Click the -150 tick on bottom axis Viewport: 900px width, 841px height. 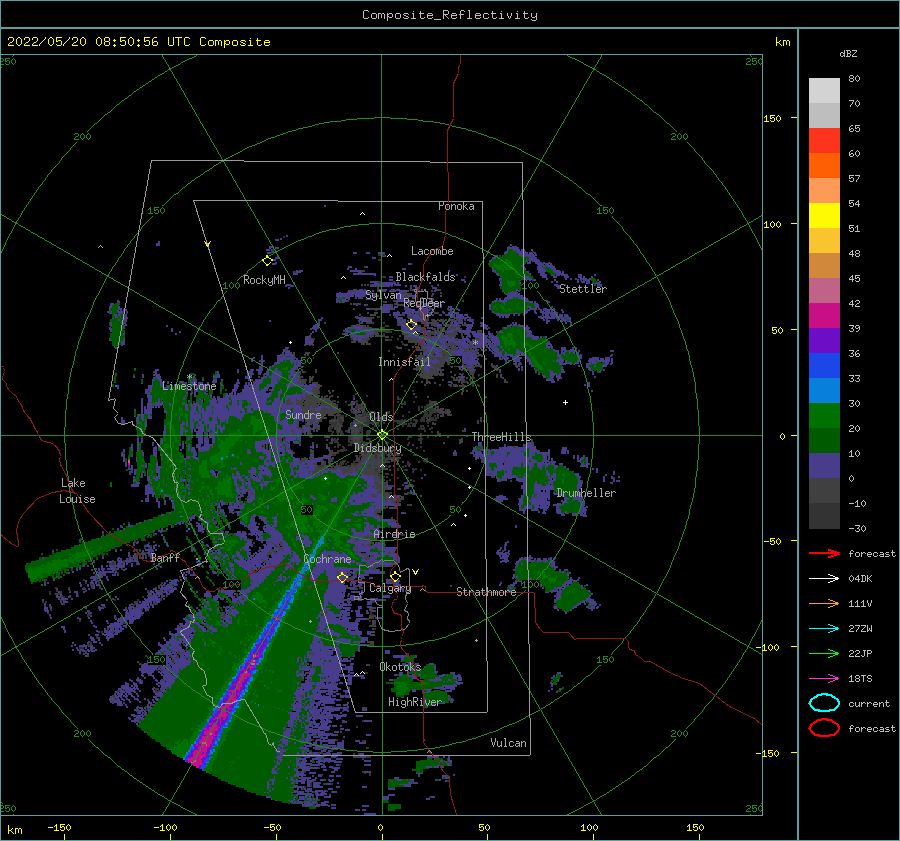pyautogui.click(x=59, y=828)
